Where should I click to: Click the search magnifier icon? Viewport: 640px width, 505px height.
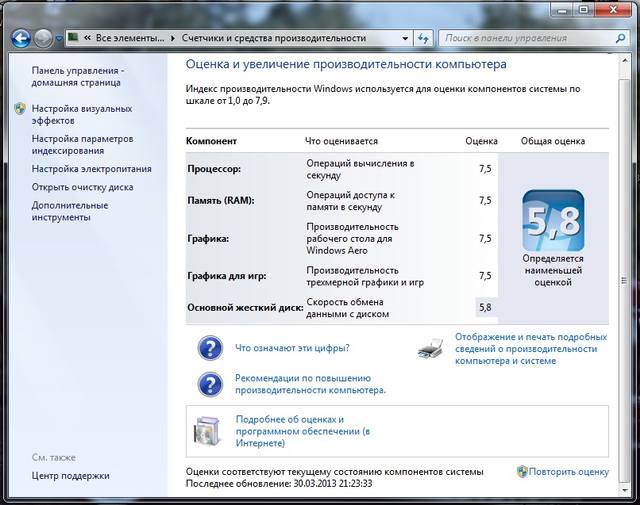(619, 38)
